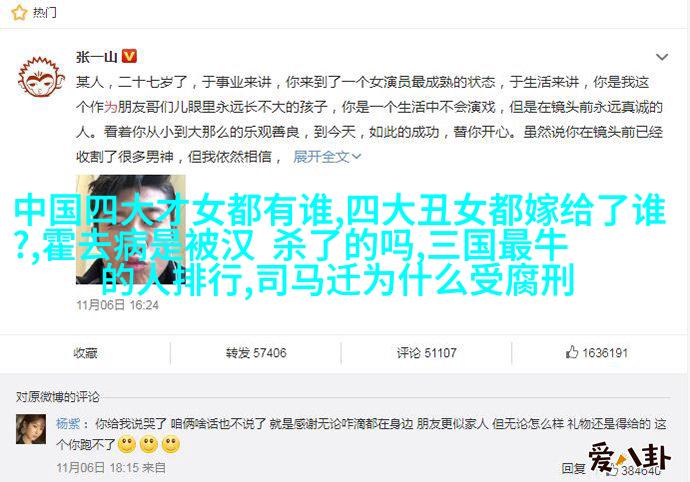This screenshot has width=690, height=482.
Task: Click the third smiley emoji in comment
Action: pyautogui.click(x=171, y=445)
